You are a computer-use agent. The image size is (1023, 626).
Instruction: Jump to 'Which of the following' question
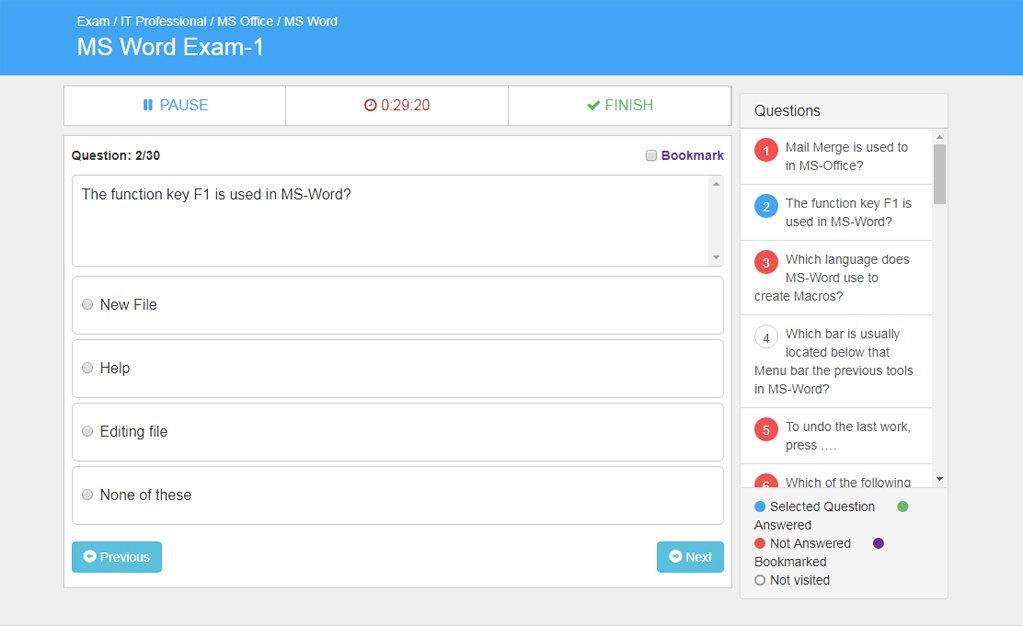[836, 477]
